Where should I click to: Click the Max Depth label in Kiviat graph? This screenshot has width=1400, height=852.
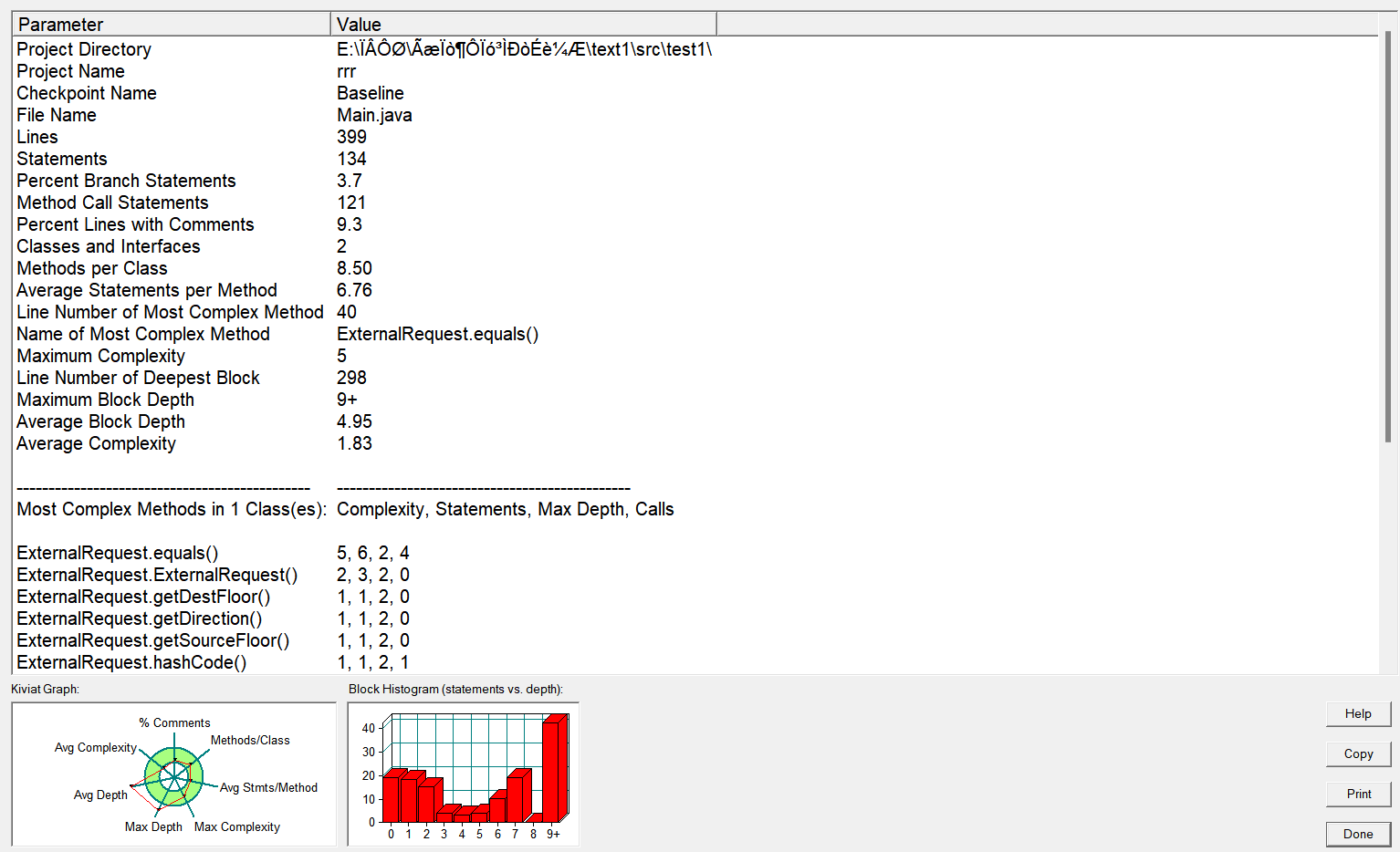click(x=153, y=826)
